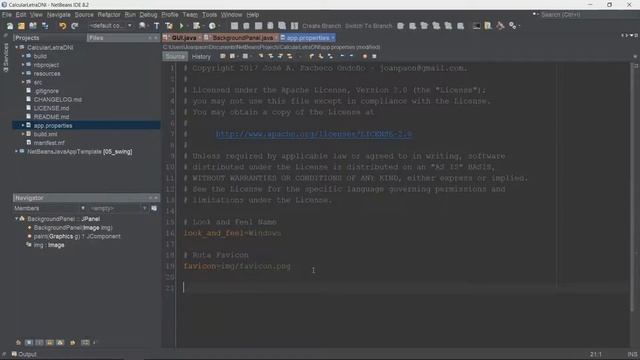The width and height of the screenshot is (640, 360).
Task: Click the Save All toolbar icon
Action: point(45,26)
